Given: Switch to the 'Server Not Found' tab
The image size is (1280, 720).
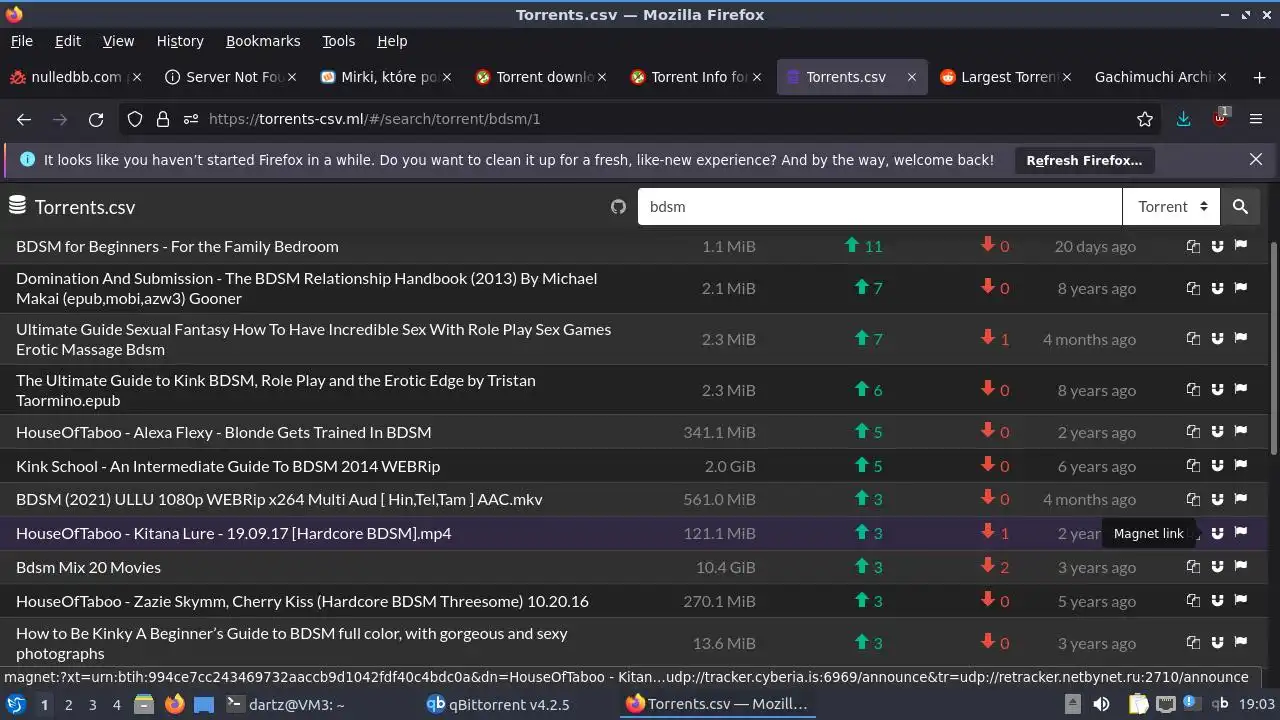Looking at the screenshot, I should tap(231, 77).
